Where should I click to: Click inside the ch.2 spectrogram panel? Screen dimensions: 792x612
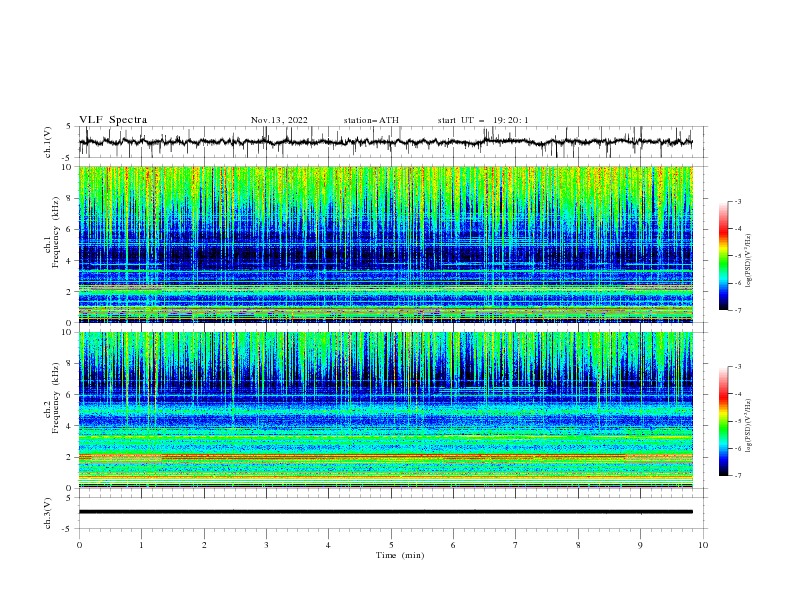point(386,410)
